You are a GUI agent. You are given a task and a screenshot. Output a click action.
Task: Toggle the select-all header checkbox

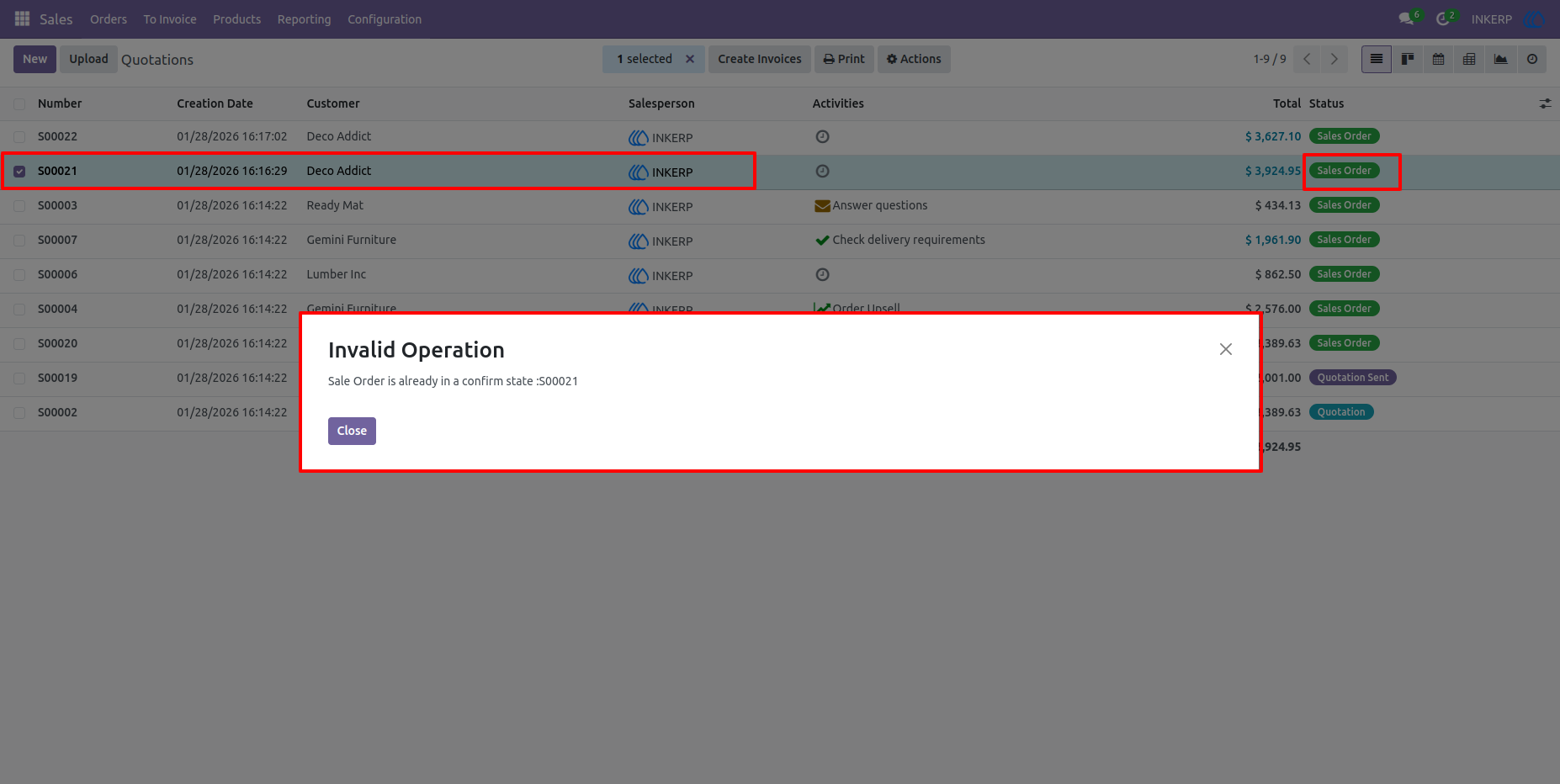pyautogui.click(x=19, y=104)
